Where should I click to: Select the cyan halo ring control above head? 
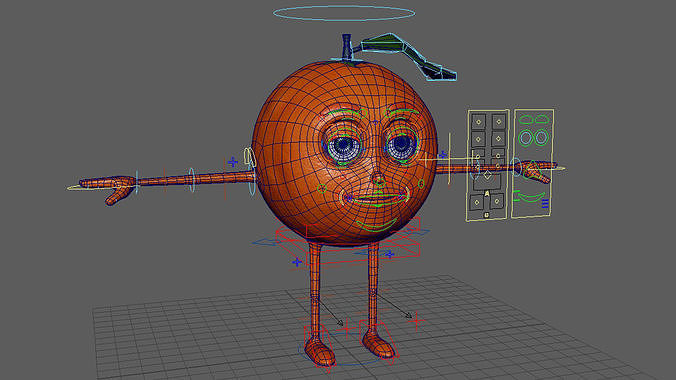click(344, 13)
